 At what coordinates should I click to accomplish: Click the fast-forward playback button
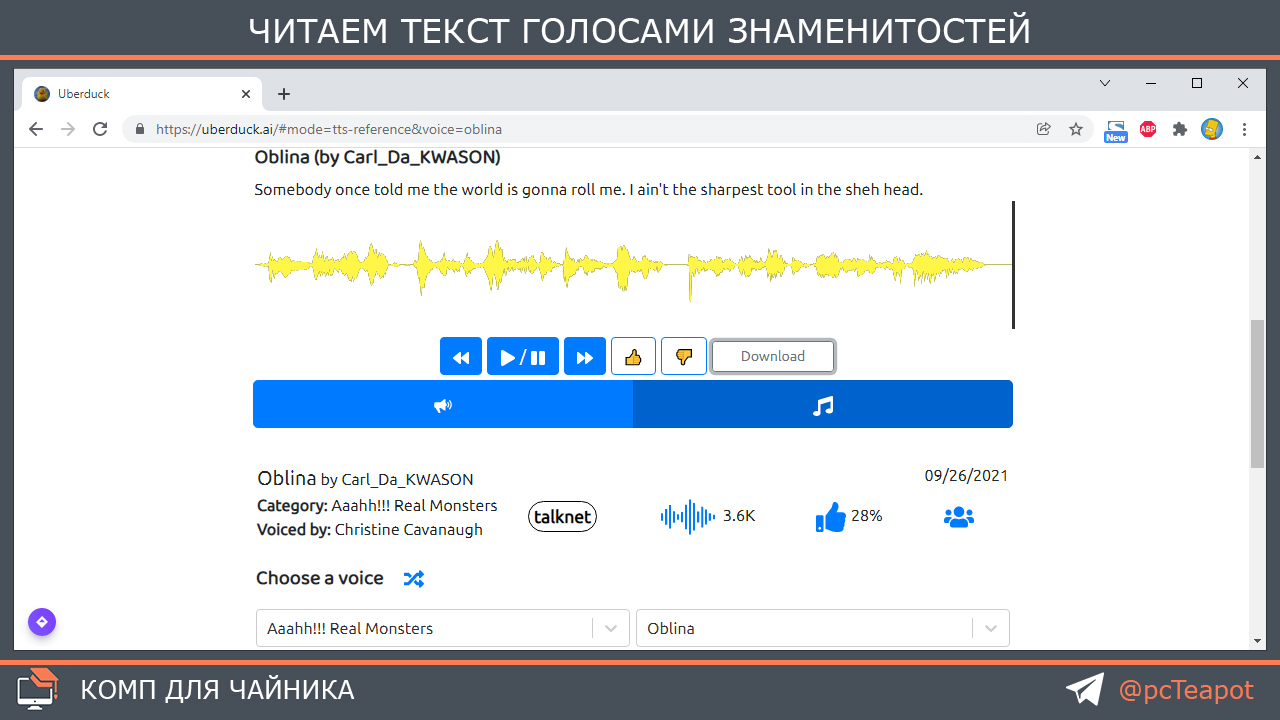pos(585,356)
